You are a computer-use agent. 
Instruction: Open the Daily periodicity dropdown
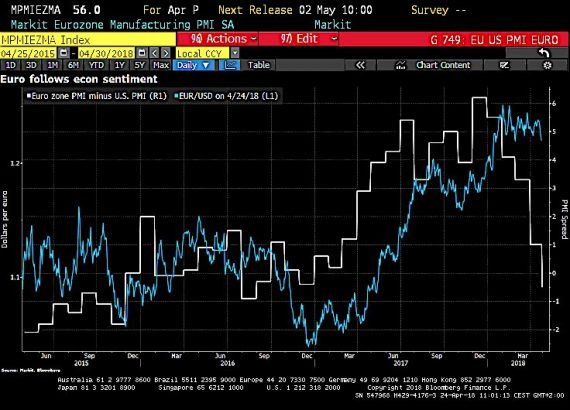193,65
